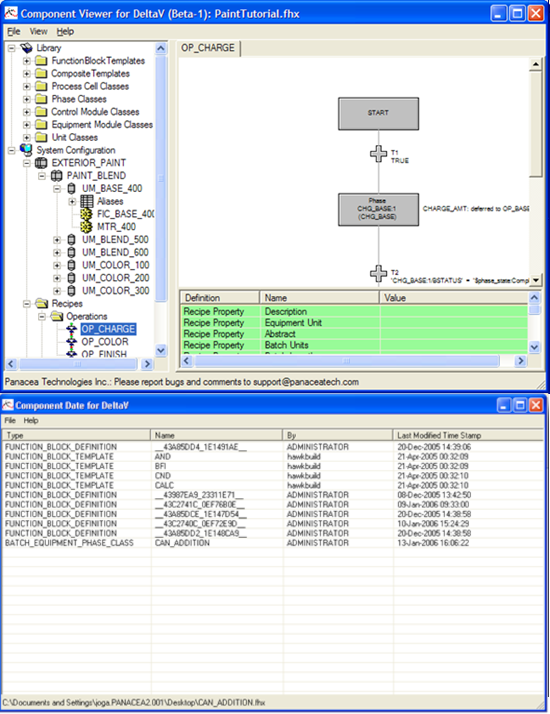Click the Process Cell Classes folder icon
The height and width of the screenshot is (714, 550).
pos(41,86)
